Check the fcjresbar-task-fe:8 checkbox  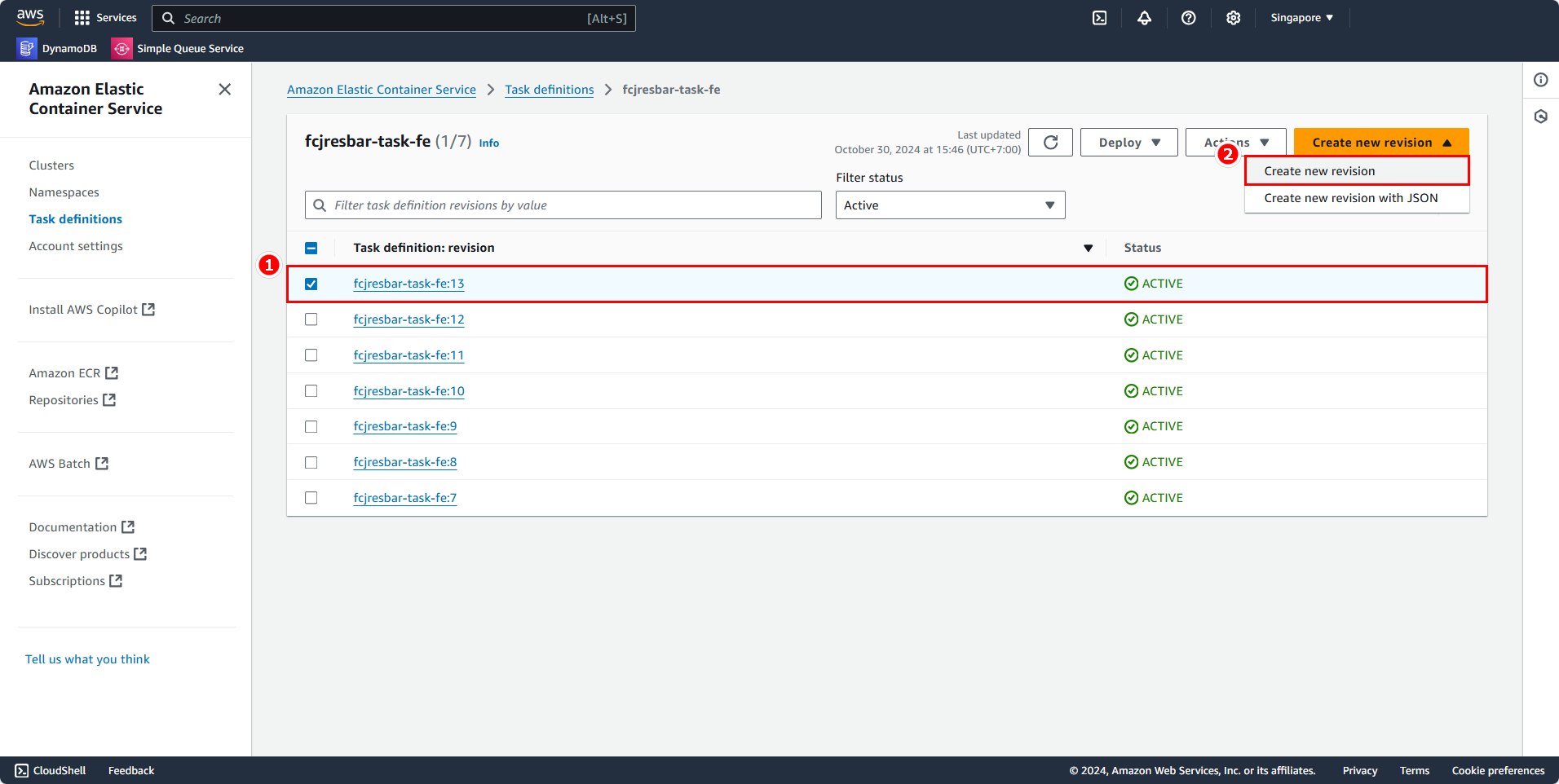tap(311, 462)
